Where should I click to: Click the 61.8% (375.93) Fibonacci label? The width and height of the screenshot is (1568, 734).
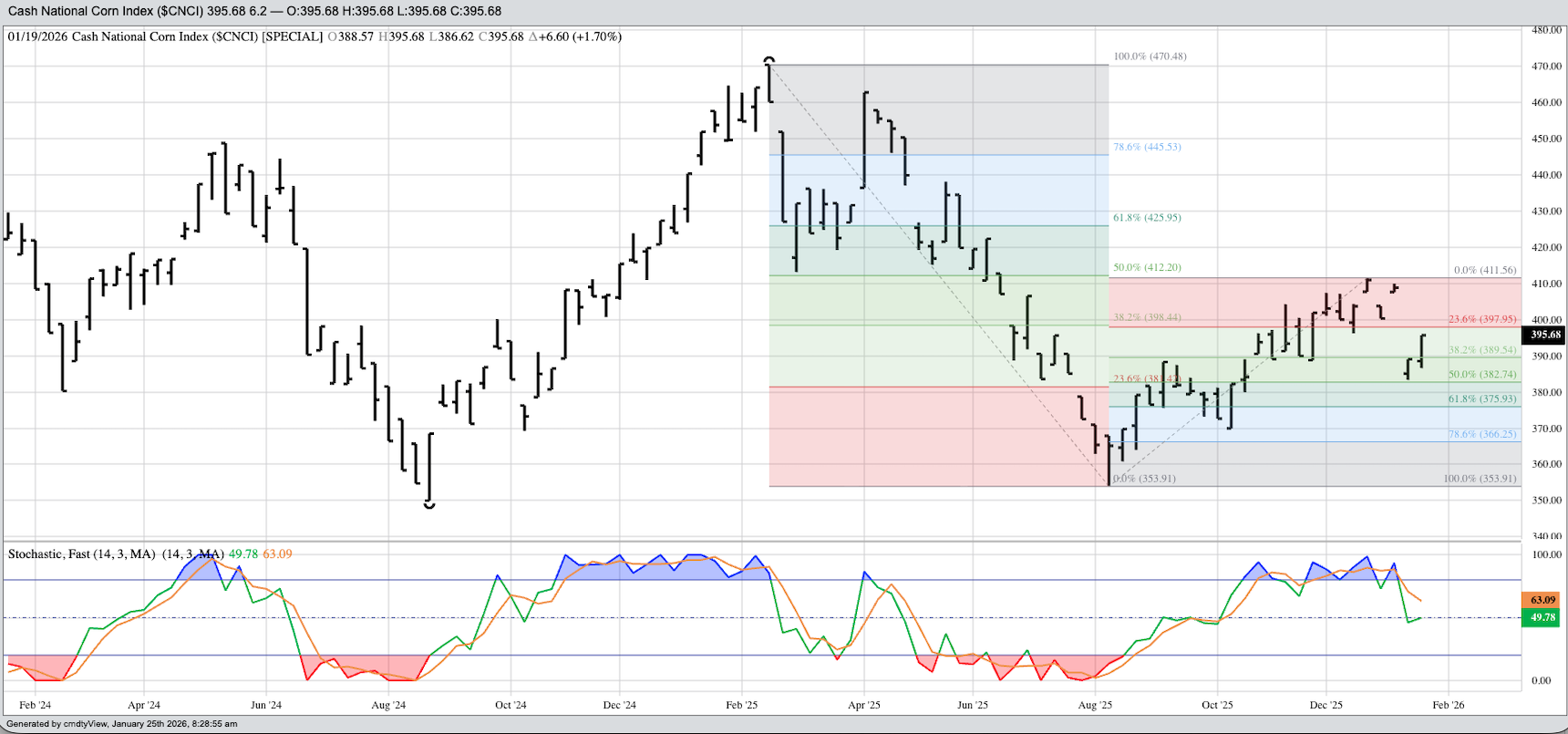coord(1482,399)
